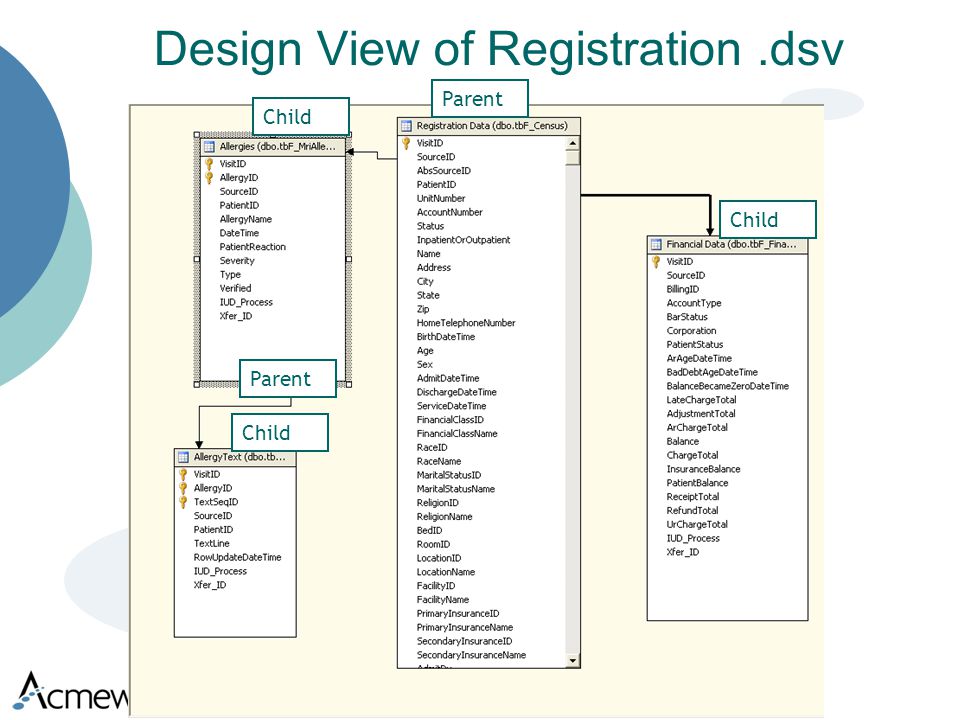Select the SecondaryInsuranceID column
The height and width of the screenshot is (720, 960).
(464, 642)
